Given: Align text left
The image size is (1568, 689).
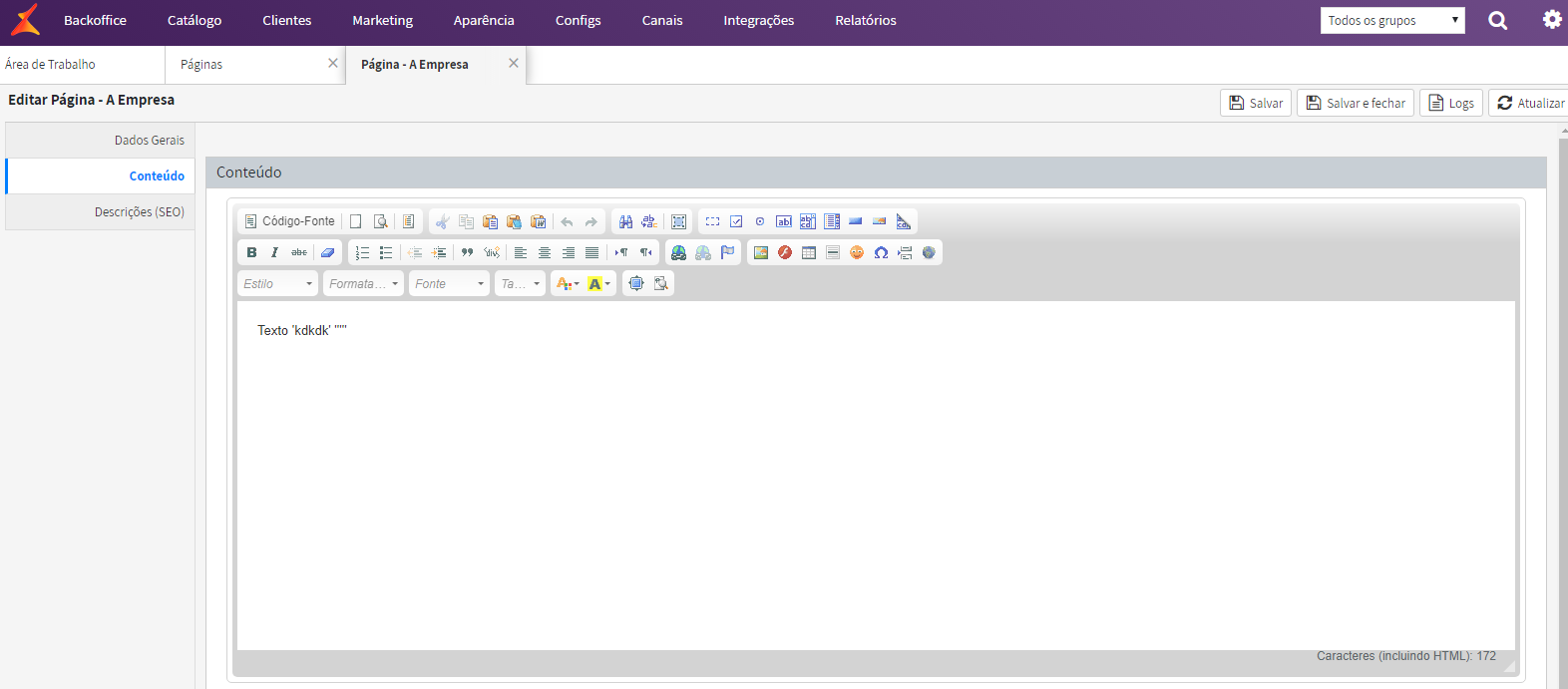Looking at the screenshot, I should pyautogui.click(x=520, y=252).
